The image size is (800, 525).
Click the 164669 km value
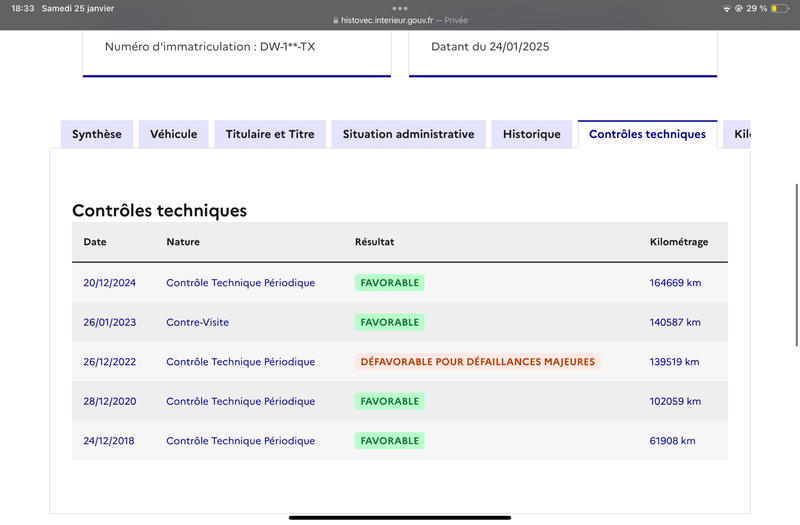coord(675,283)
